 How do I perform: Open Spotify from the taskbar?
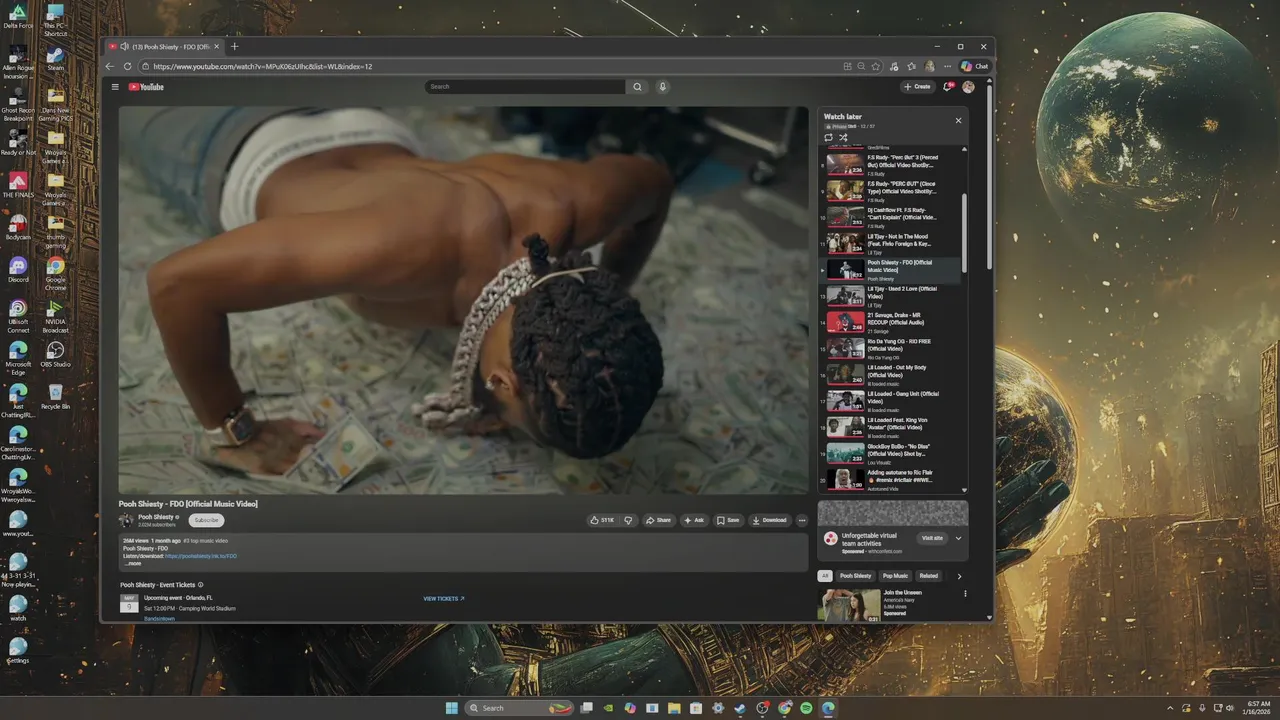coord(806,708)
